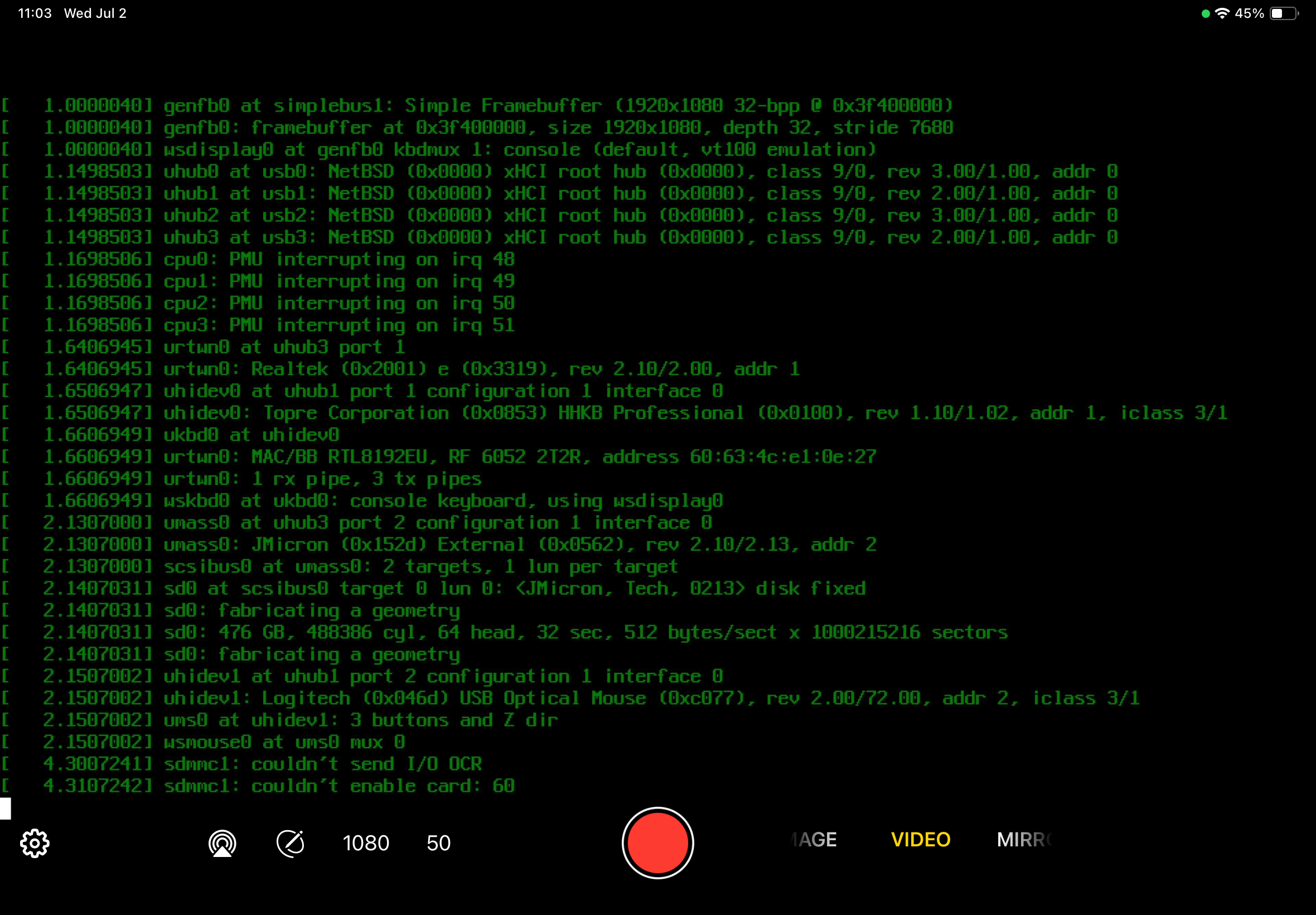Tap the green camera-in-use indicator dot
The image size is (1316, 915).
pyautogui.click(x=1206, y=14)
